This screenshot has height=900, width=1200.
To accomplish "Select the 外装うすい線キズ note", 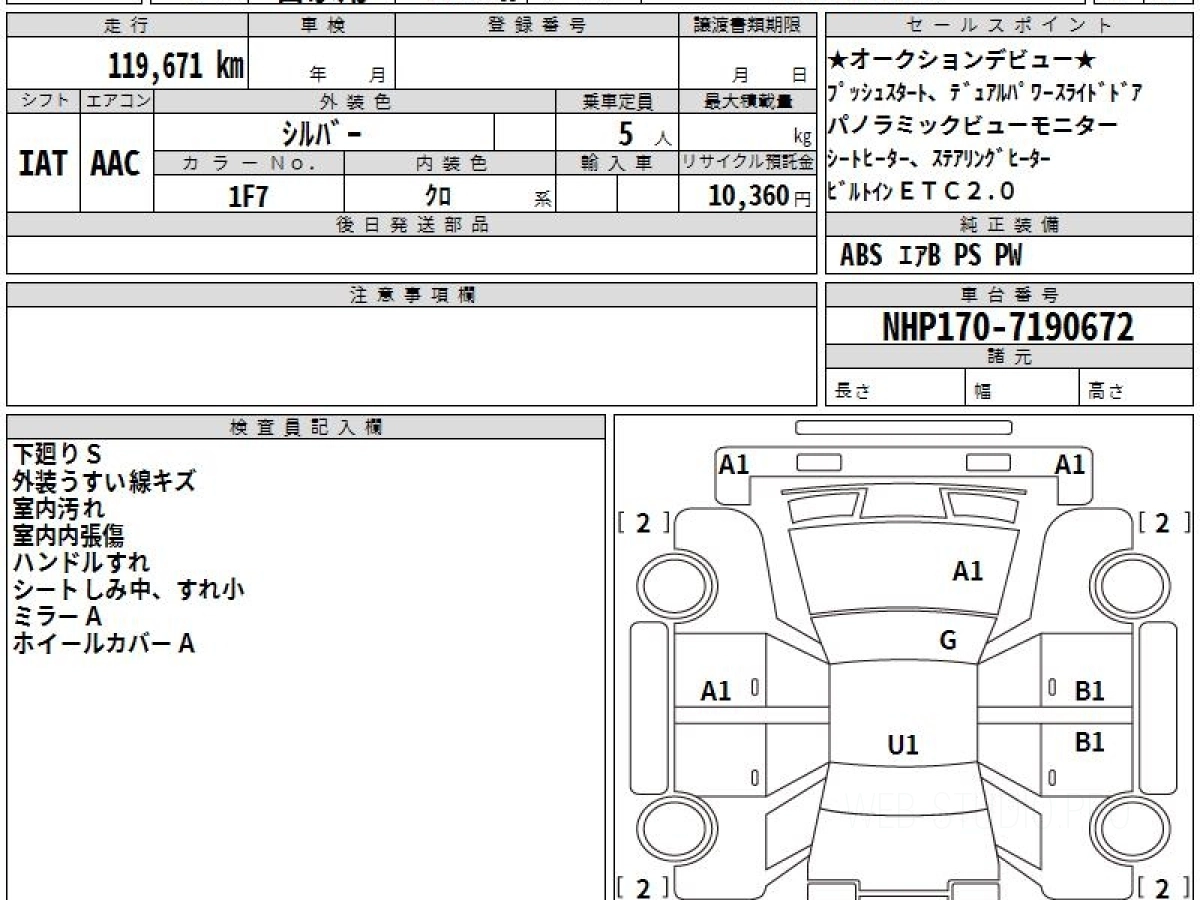I will tap(104, 482).
